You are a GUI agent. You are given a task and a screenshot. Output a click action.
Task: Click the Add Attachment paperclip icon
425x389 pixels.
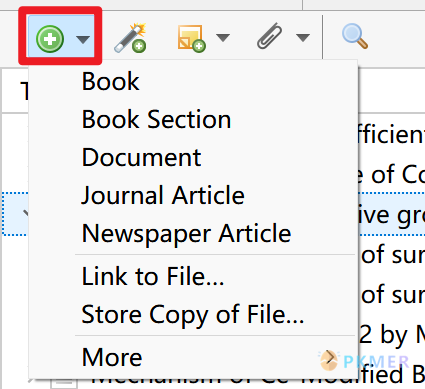click(269, 36)
